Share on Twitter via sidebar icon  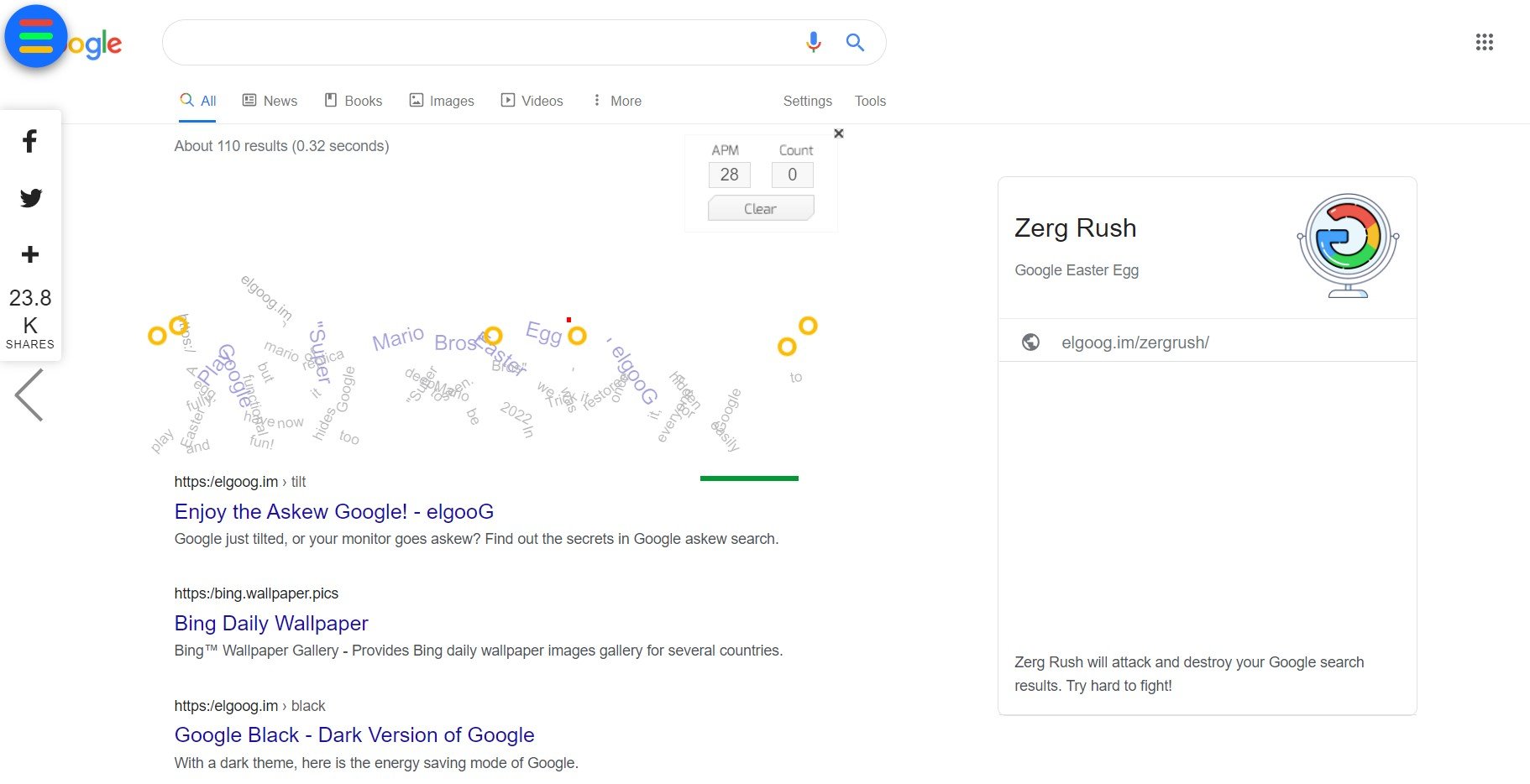coord(31,197)
